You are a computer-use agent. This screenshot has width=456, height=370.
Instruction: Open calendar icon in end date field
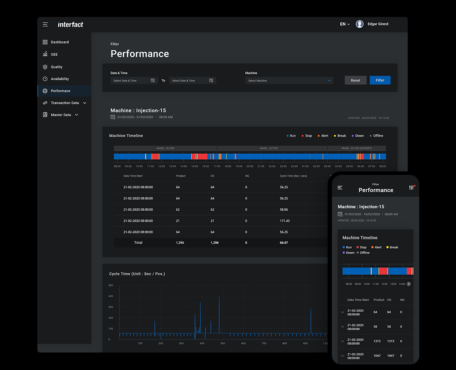(211, 80)
